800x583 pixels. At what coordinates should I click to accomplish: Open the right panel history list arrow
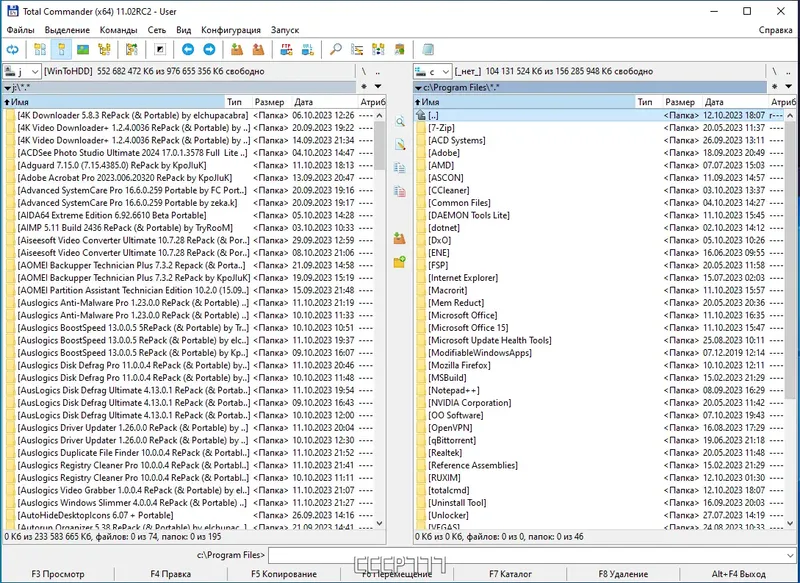(789, 87)
